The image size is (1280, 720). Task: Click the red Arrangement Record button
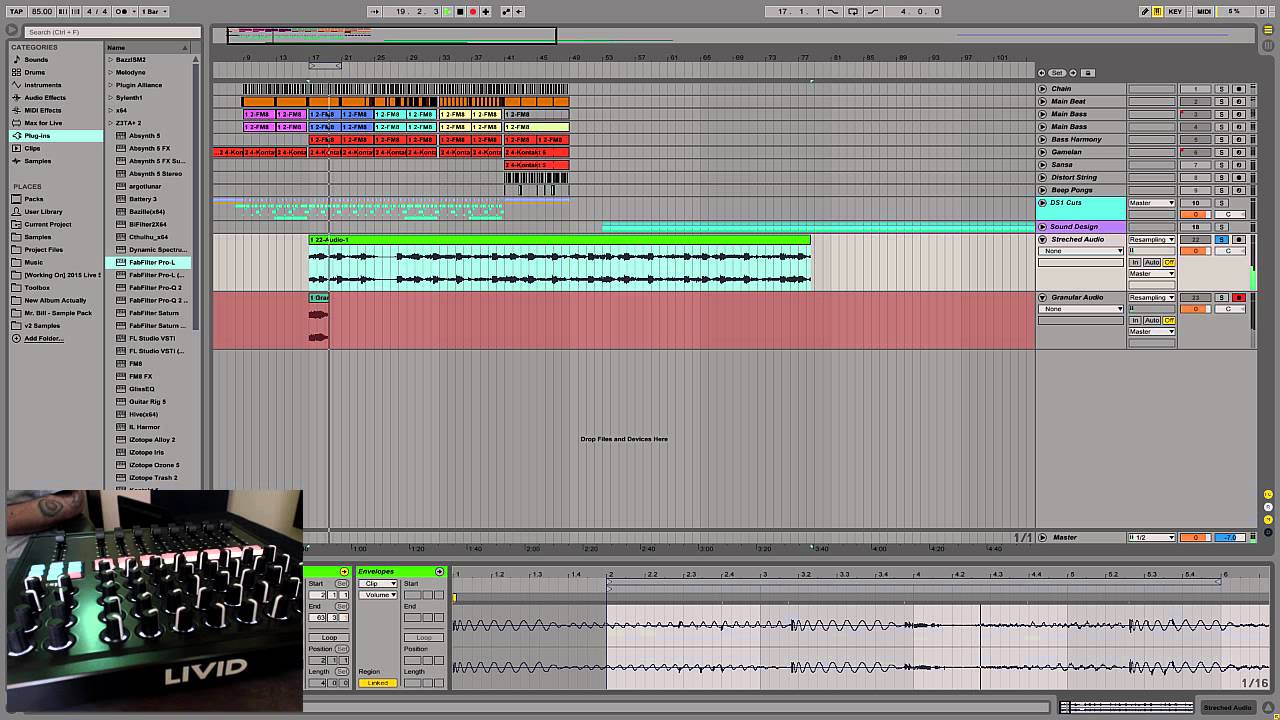click(473, 11)
